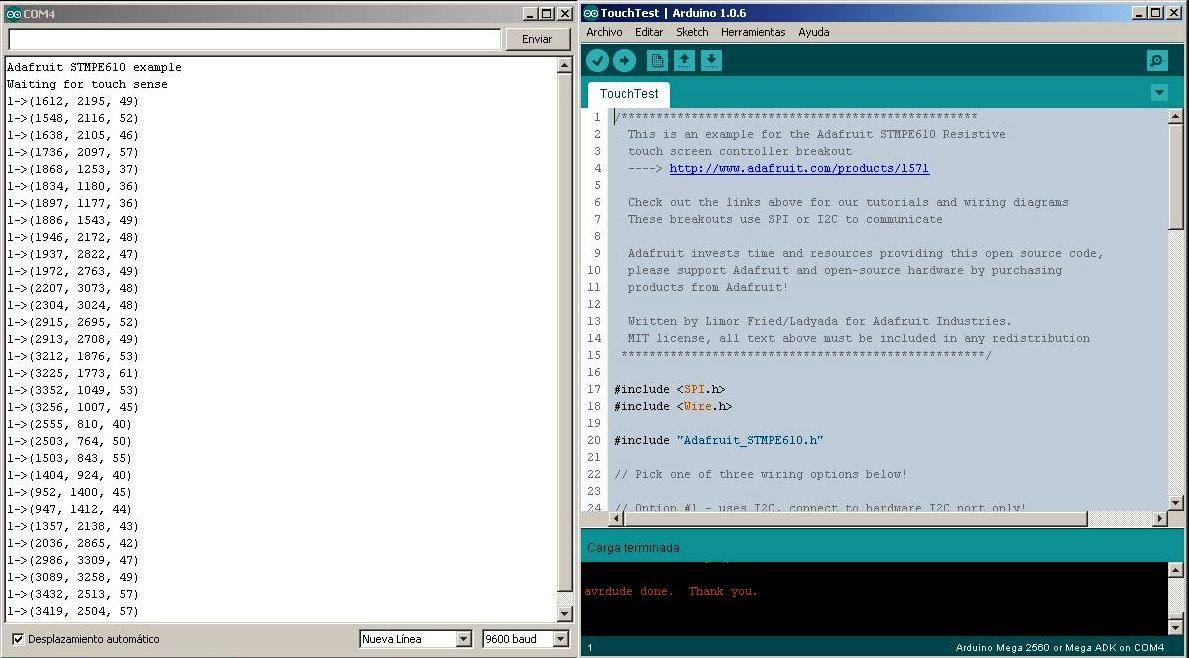Image resolution: width=1189 pixels, height=658 pixels.
Task: Open the Sketch menu
Action: pyautogui.click(x=692, y=32)
